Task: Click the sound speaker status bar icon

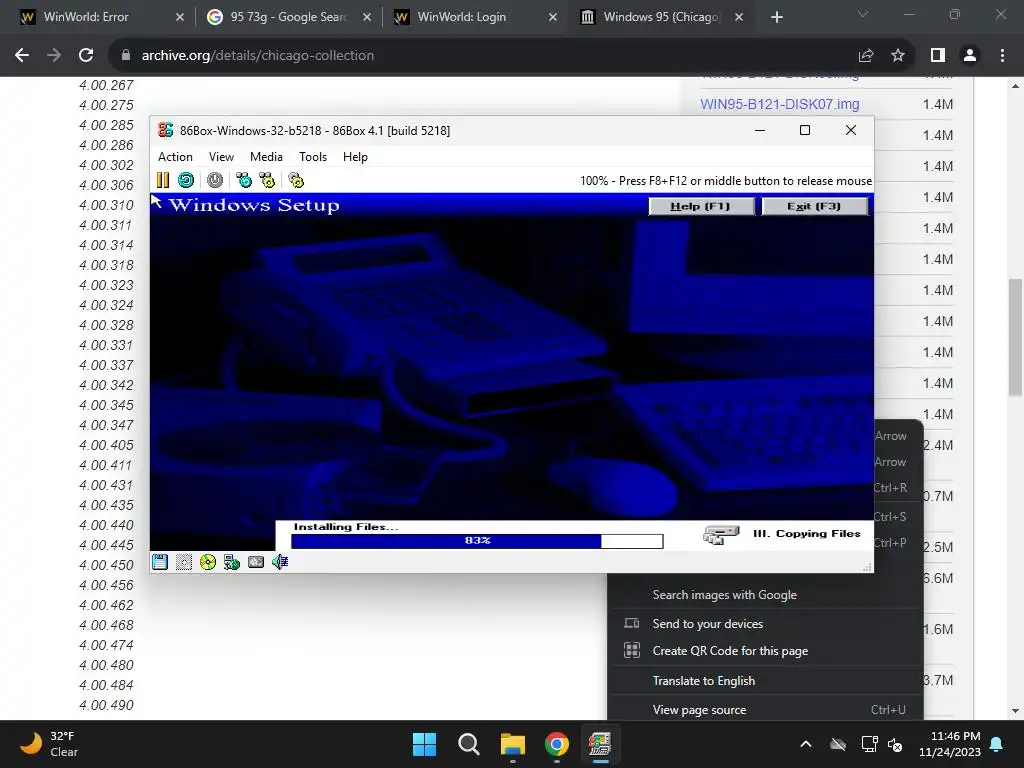Action: [x=280, y=562]
